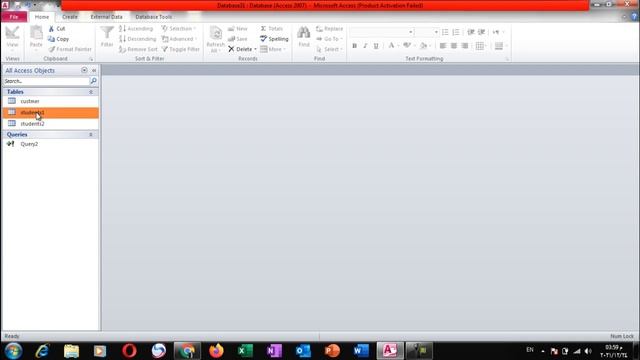Open the Selection filter dropdown
Image resolution: width=640 pixels, height=360 pixels.
coord(179,29)
